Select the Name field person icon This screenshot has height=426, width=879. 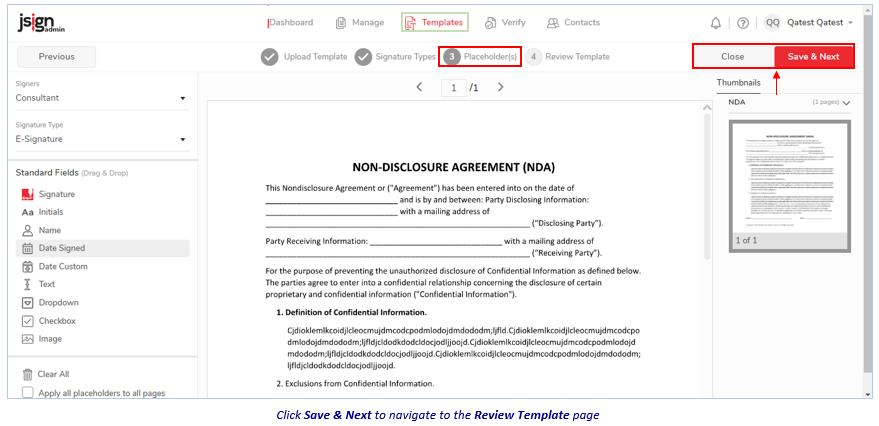(27, 230)
